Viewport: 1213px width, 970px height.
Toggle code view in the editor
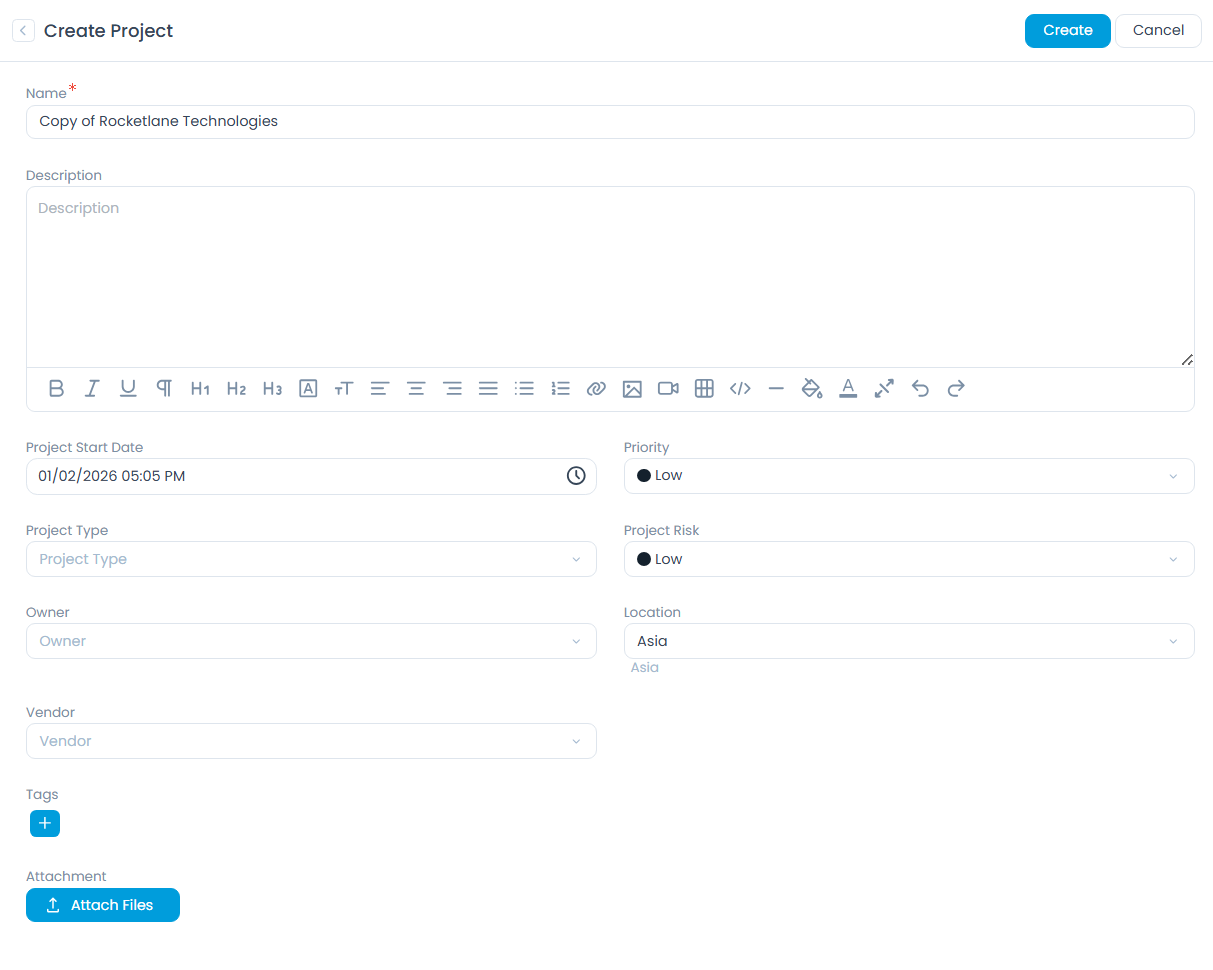[x=740, y=389]
